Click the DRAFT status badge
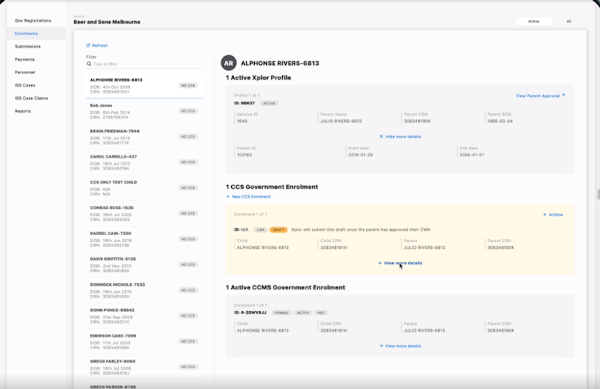The height and width of the screenshot is (389, 600). (279, 230)
